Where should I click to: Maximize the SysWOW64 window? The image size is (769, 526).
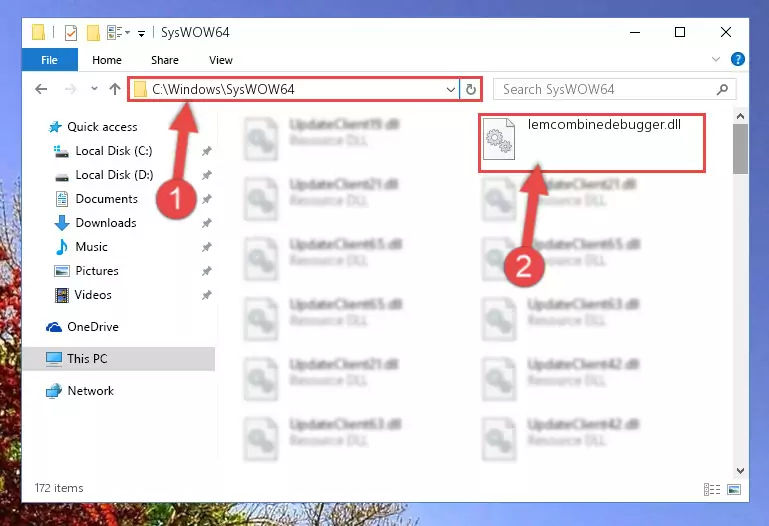680,32
